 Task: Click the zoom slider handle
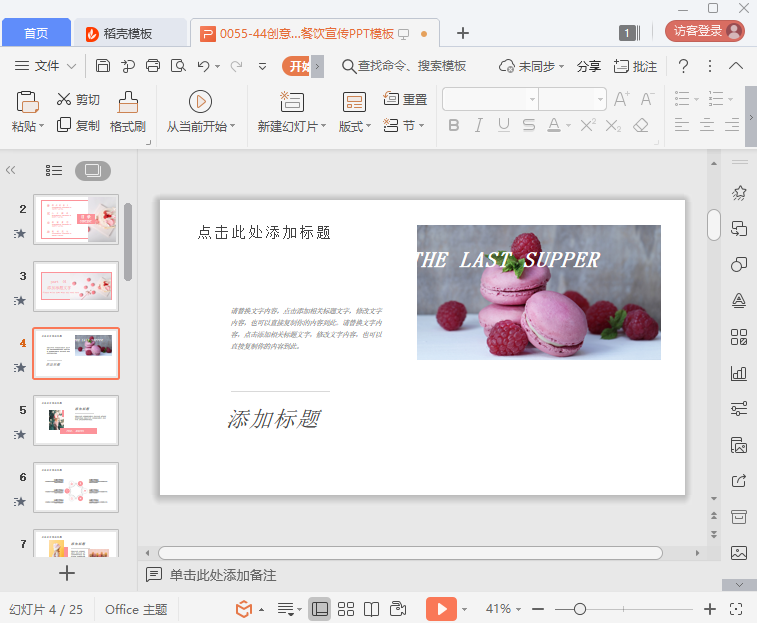[x=580, y=609]
